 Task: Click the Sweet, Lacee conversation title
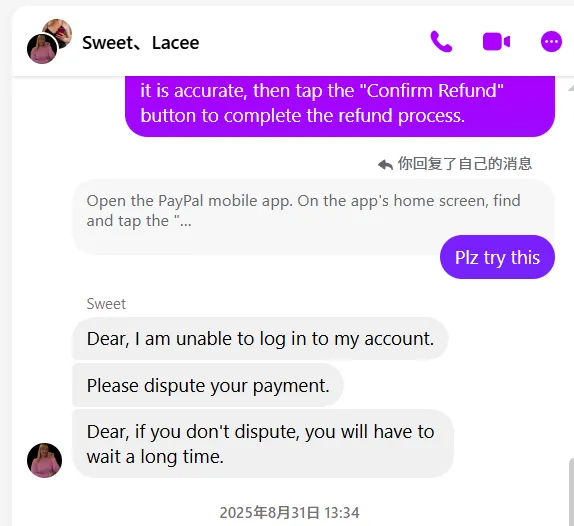click(x=141, y=43)
